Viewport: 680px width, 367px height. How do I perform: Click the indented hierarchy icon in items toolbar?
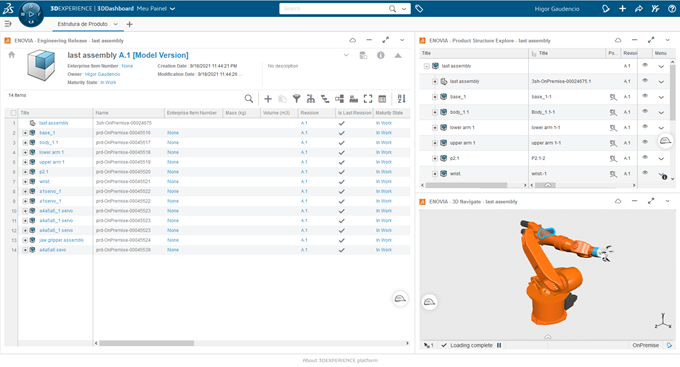pos(325,99)
